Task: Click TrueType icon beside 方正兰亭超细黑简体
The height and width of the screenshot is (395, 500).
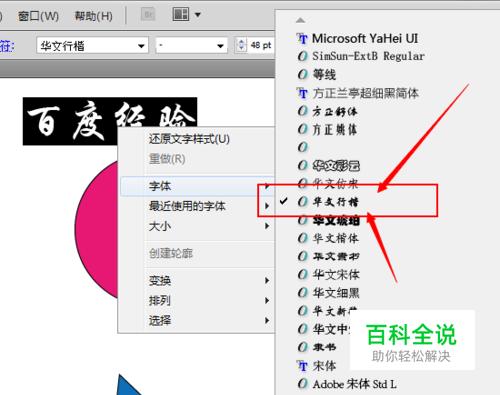Action: 302,93
